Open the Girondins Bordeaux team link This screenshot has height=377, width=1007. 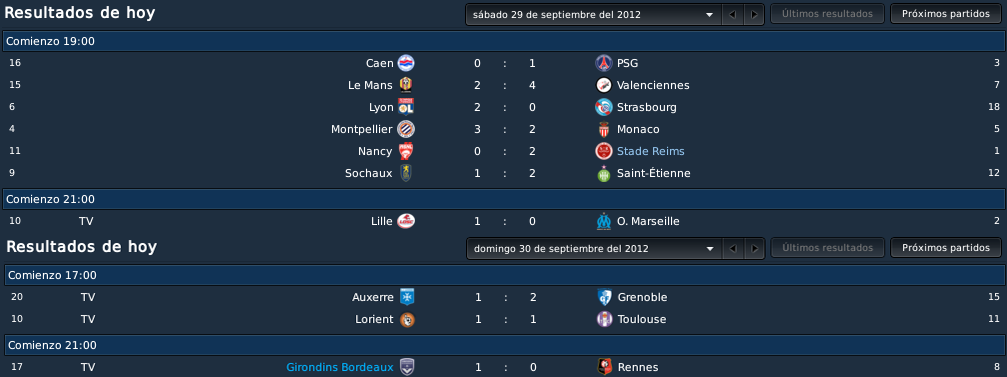click(340, 367)
